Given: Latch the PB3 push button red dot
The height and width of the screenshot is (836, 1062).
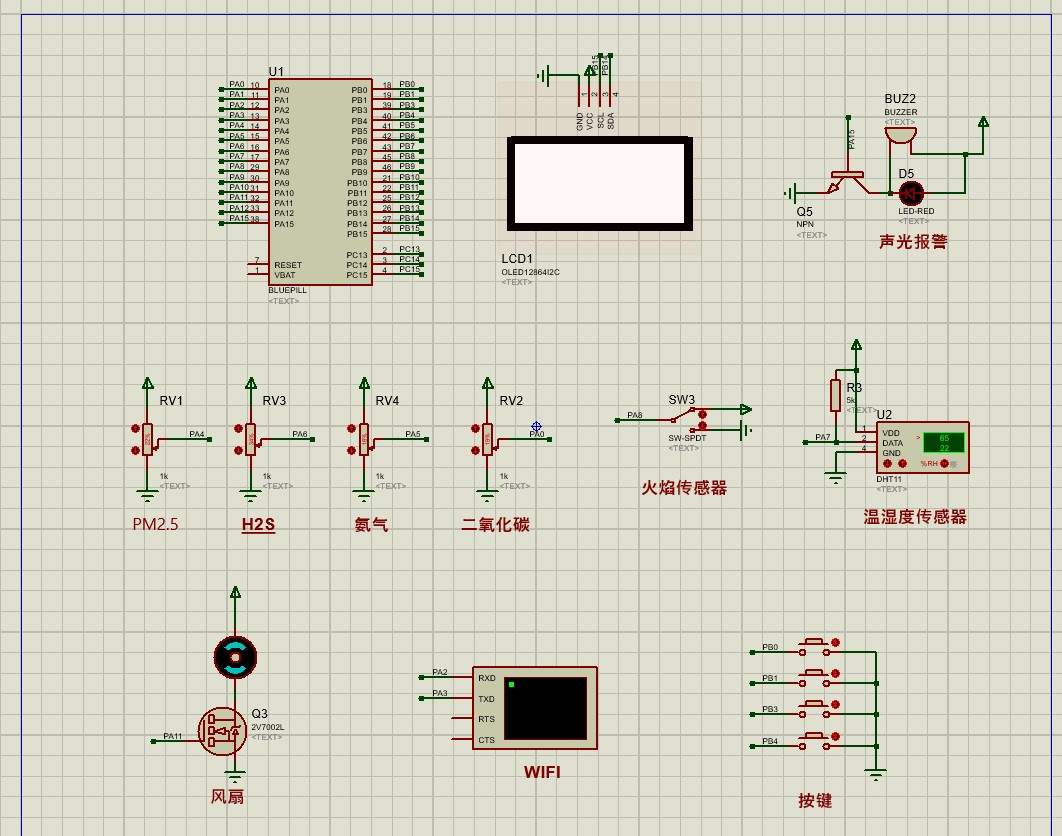Looking at the screenshot, I should click(835, 705).
